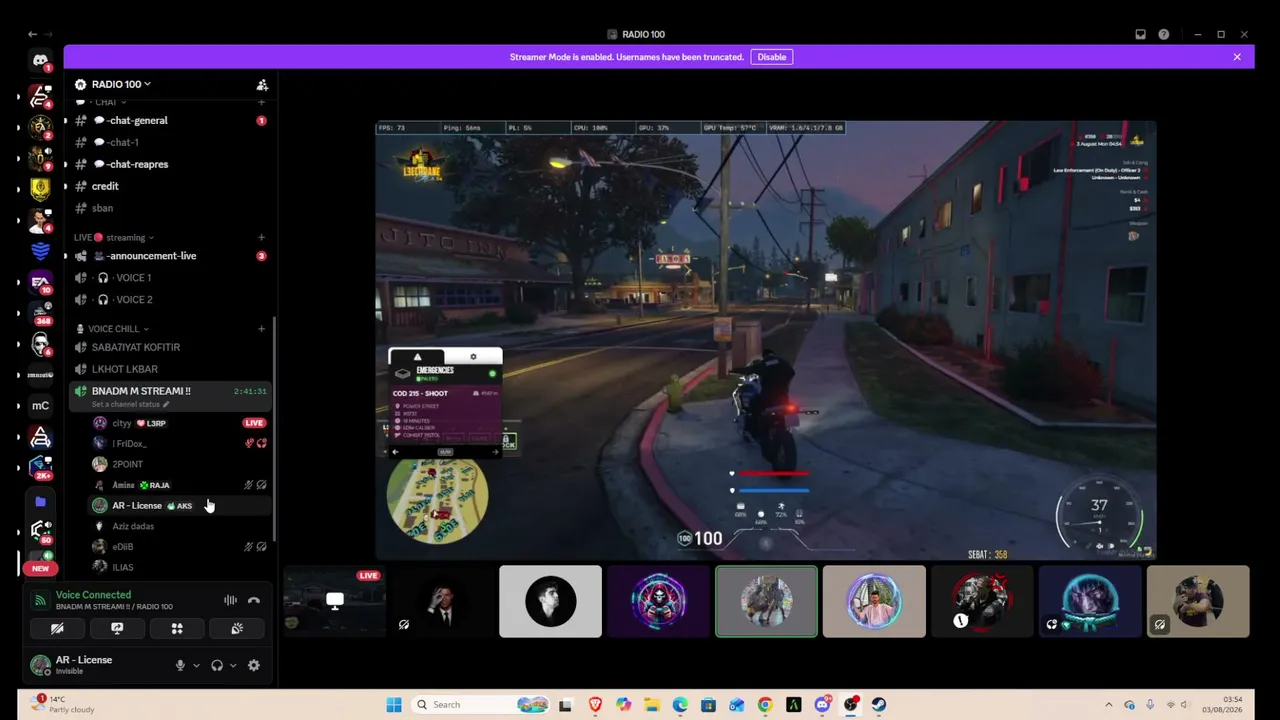The image size is (1280, 720).
Task: Select the green-highlighted speaking participant tile
Action: (x=766, y=601)
